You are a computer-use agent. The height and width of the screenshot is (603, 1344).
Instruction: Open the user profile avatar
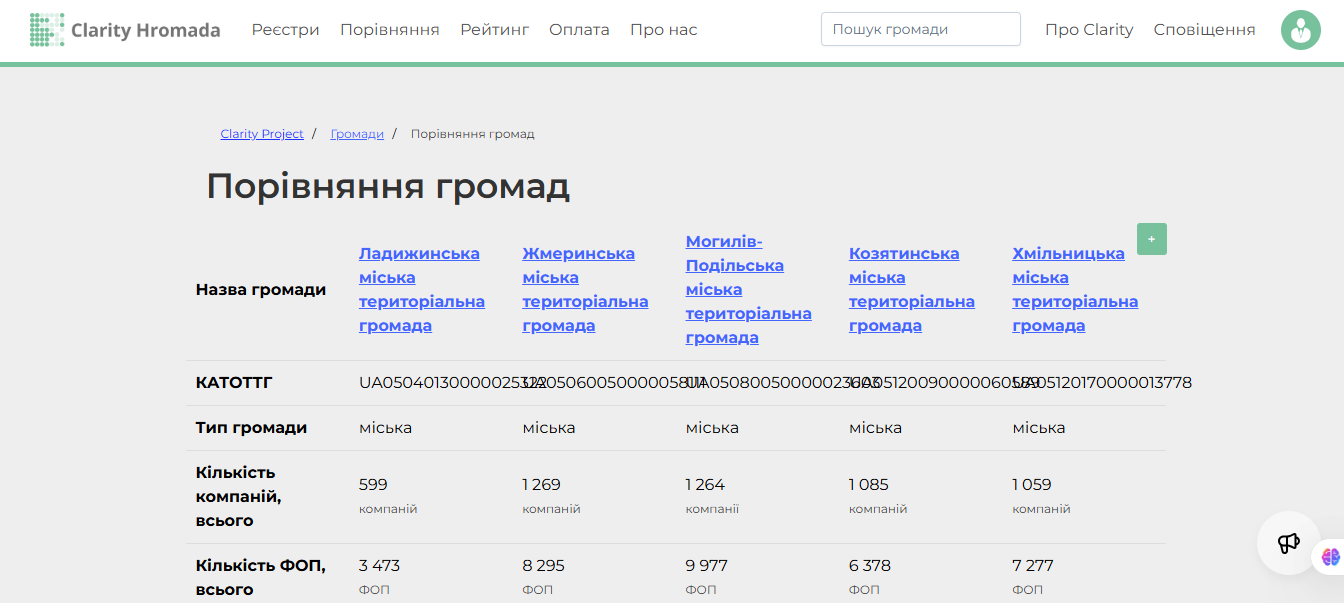[1300, 30]
